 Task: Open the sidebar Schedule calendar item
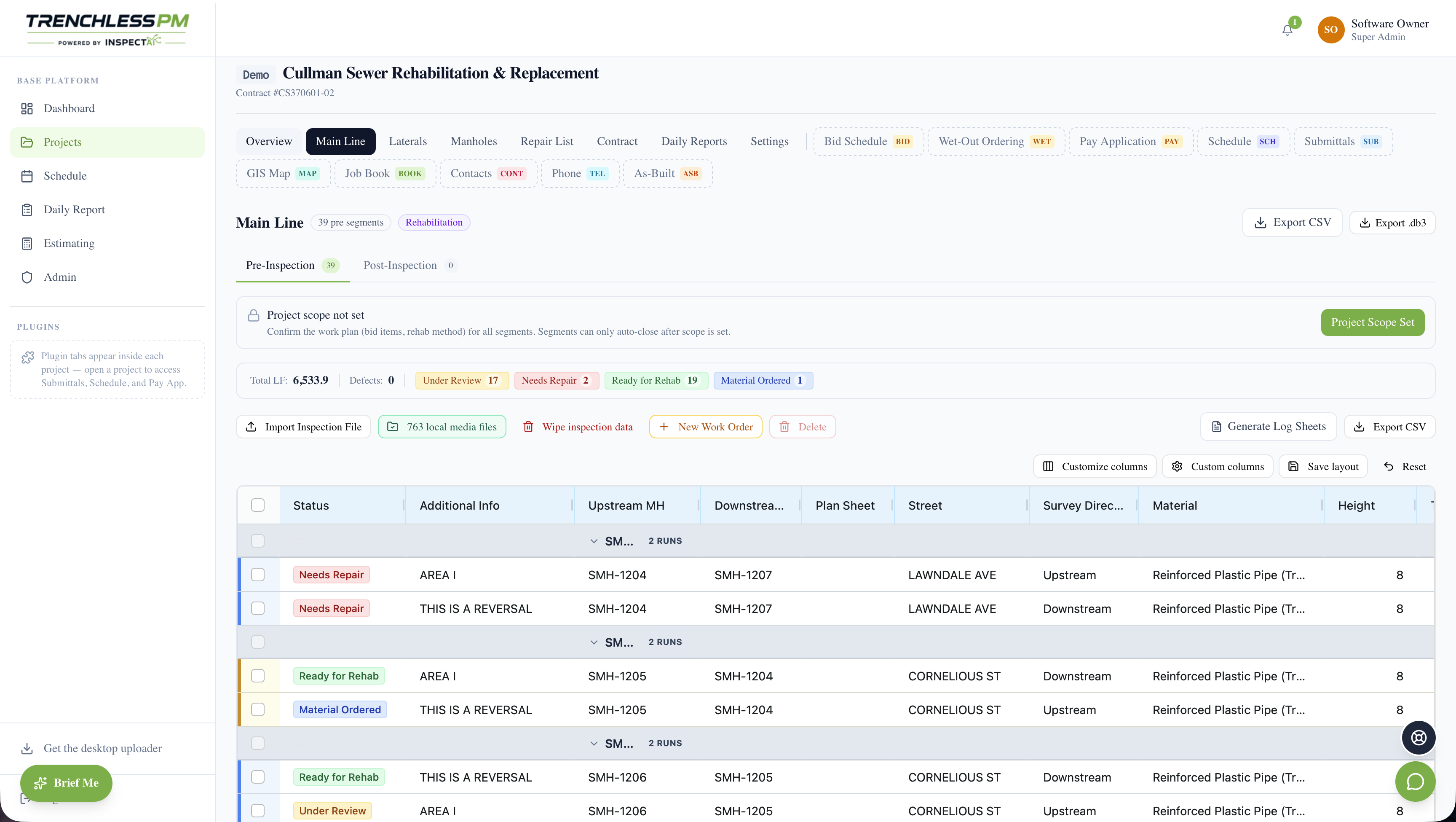(x=107, y=176)
